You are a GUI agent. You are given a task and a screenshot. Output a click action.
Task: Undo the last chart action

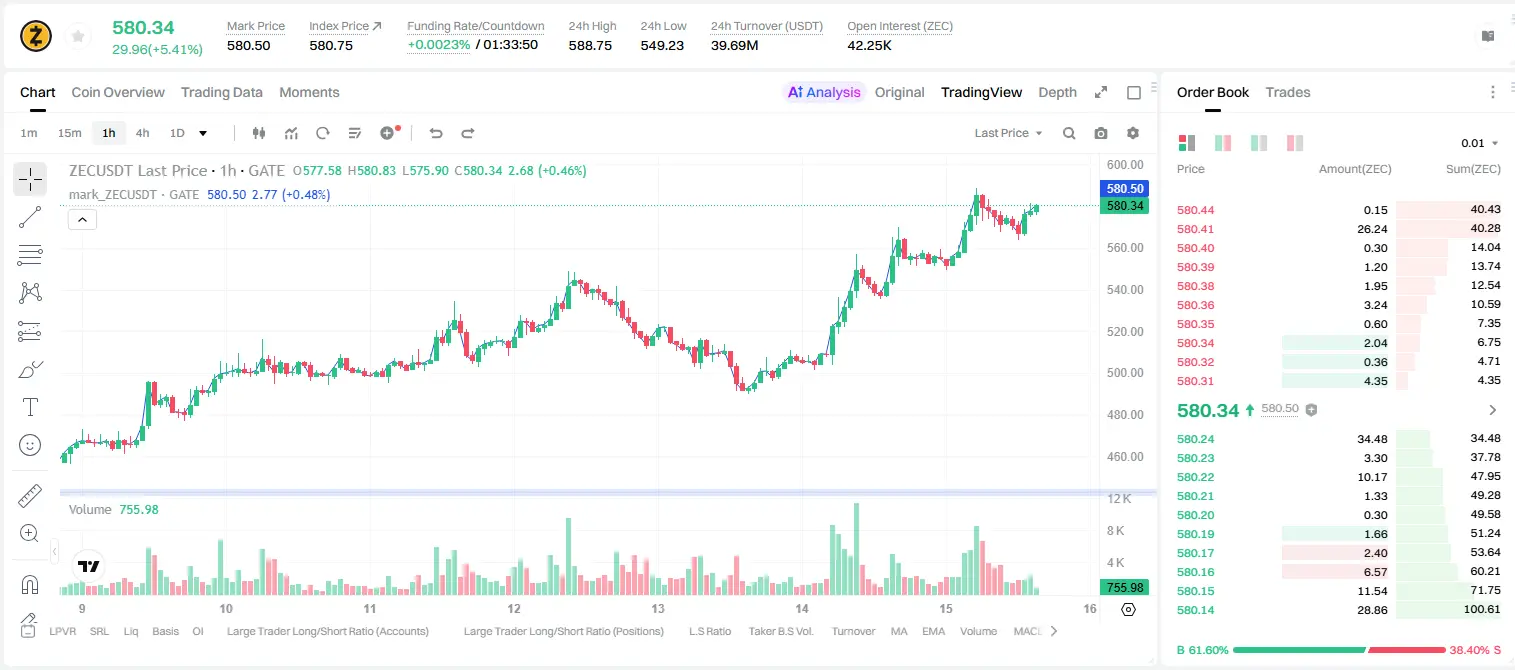(435, 133)
